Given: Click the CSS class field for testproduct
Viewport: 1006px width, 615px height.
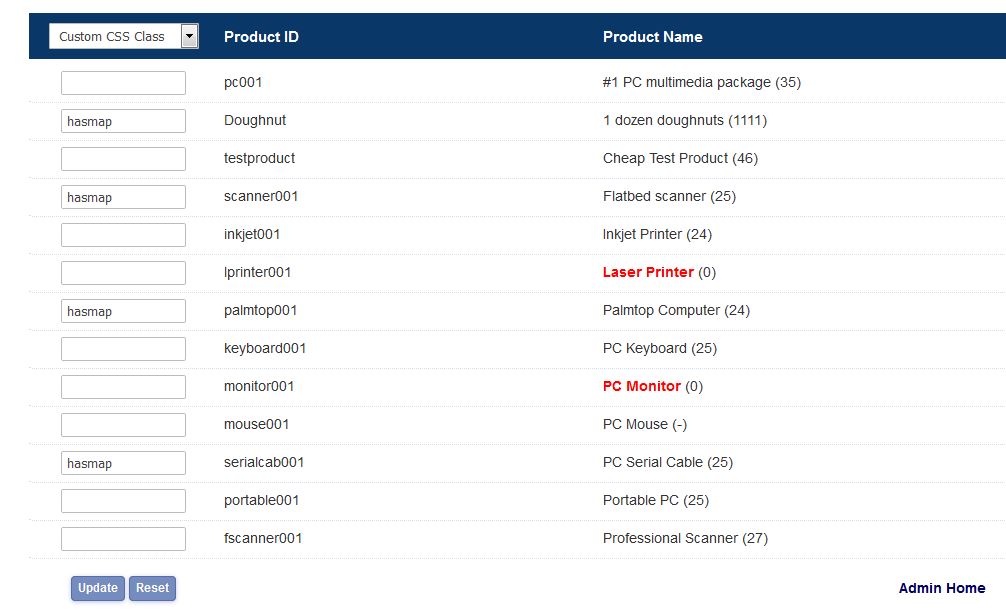Looking at the screenshot, I should click(123, 159).
